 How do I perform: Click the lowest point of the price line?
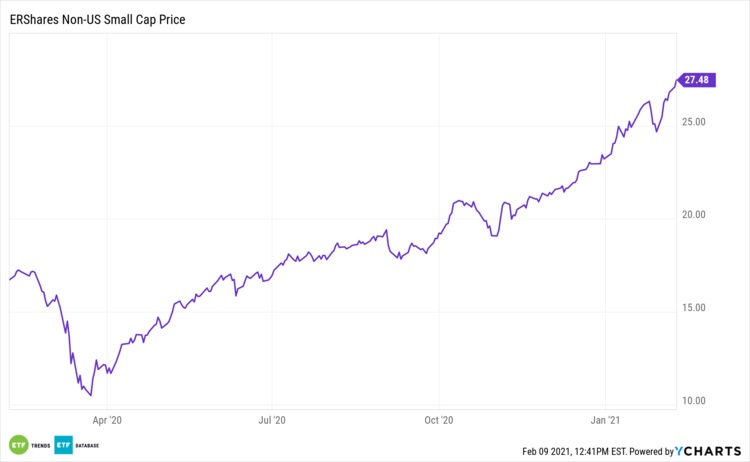[91, 395]
